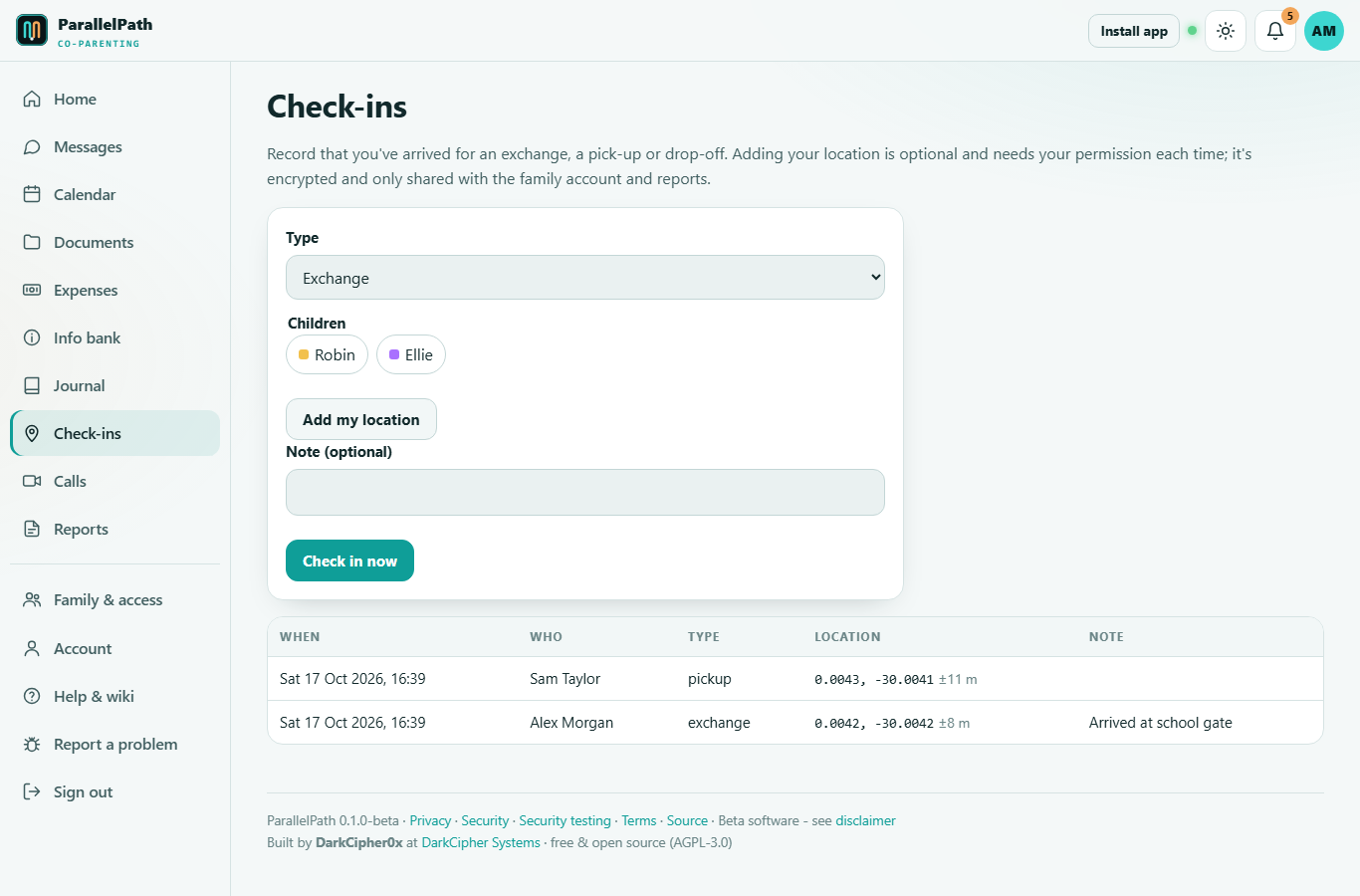Click the Calls video camera icon

(32, 481)
